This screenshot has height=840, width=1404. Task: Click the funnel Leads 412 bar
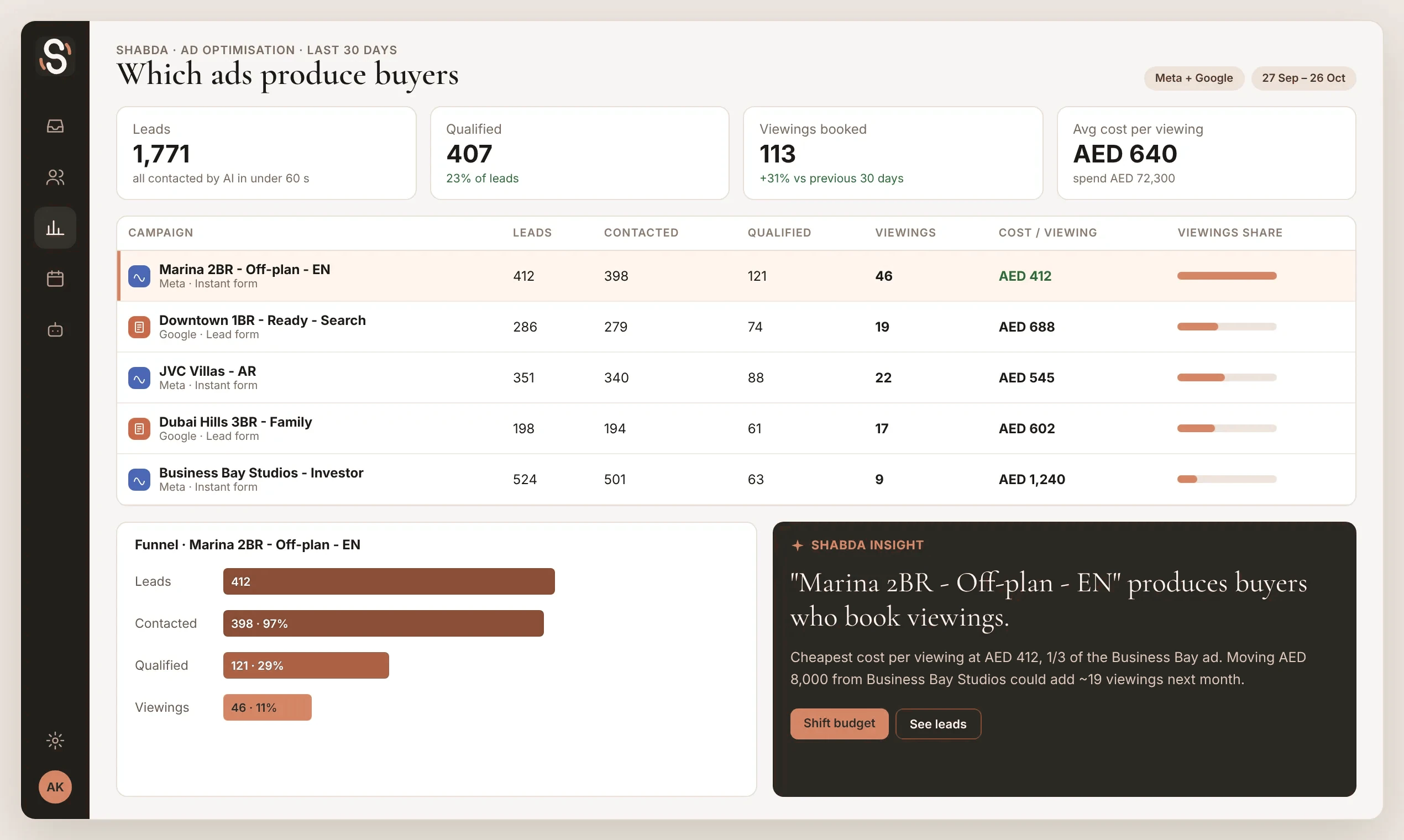[x=389, y=581]
